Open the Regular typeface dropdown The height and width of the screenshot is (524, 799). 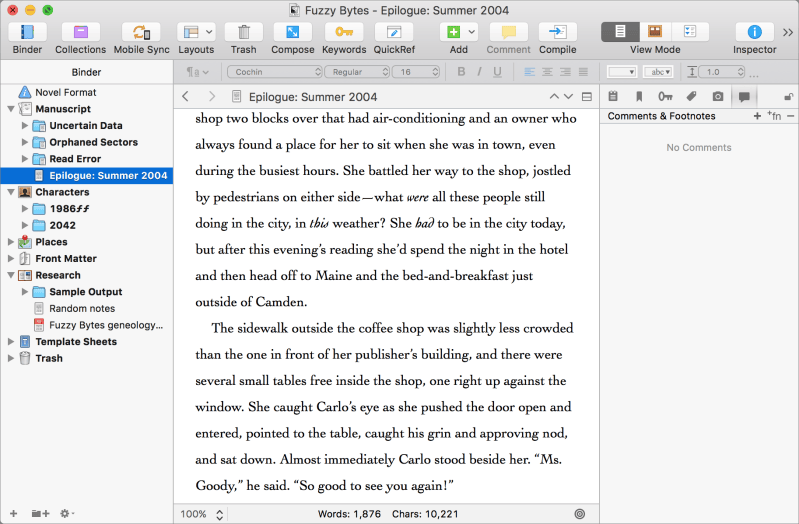358,72
